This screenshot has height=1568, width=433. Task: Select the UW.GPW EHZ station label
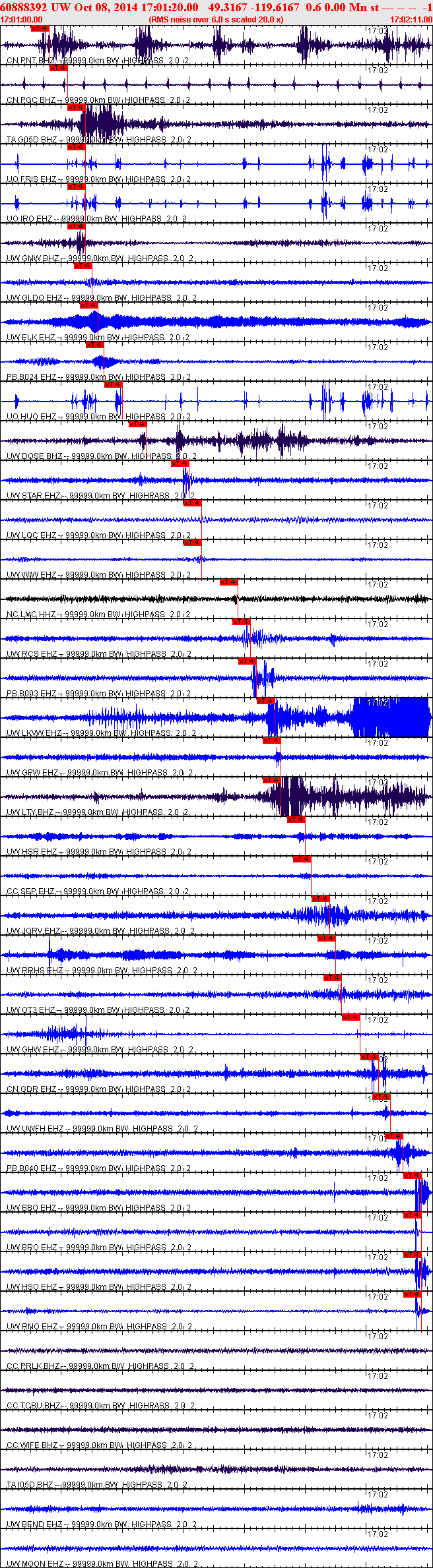(x=33, y=773)
